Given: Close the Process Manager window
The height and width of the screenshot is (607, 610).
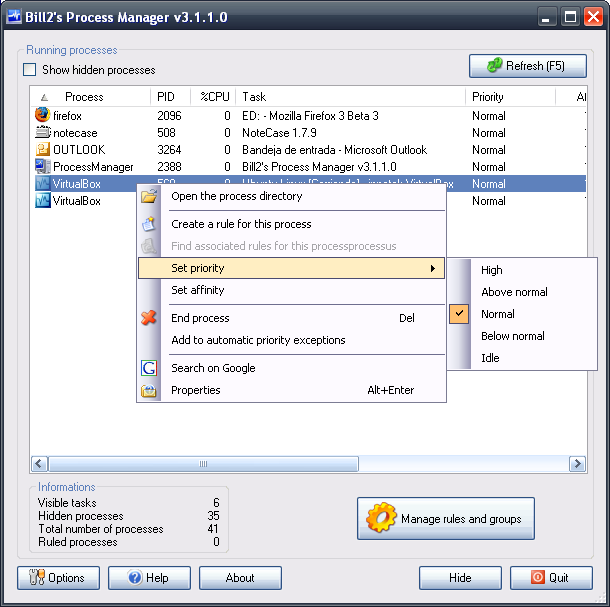Looking at the screenshot, I should click(x=594, y=18).
